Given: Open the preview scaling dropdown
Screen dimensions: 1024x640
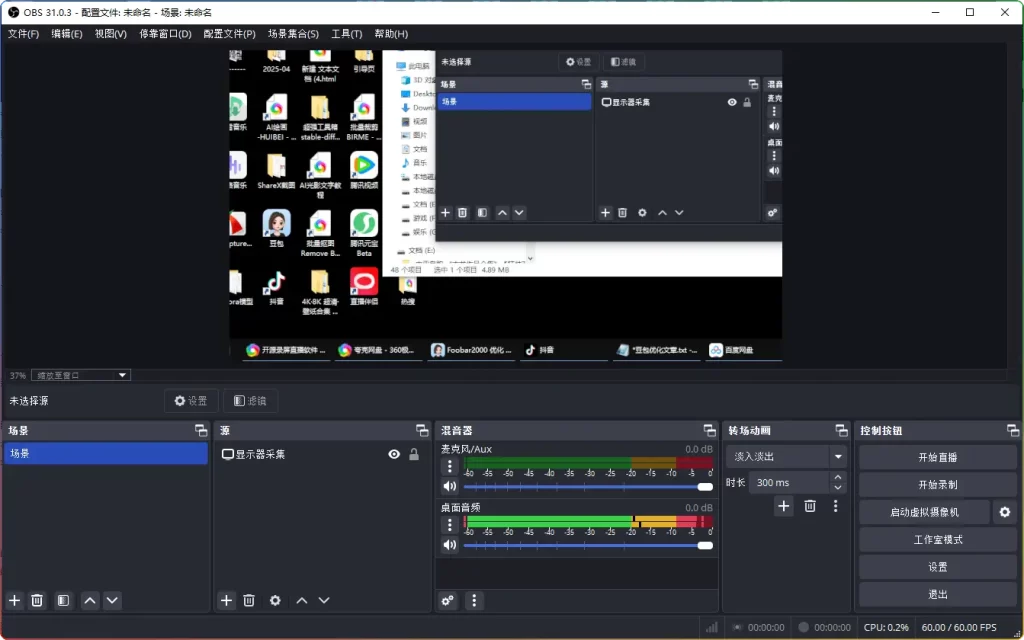Looking at the screenshot, I should [82, 375].
